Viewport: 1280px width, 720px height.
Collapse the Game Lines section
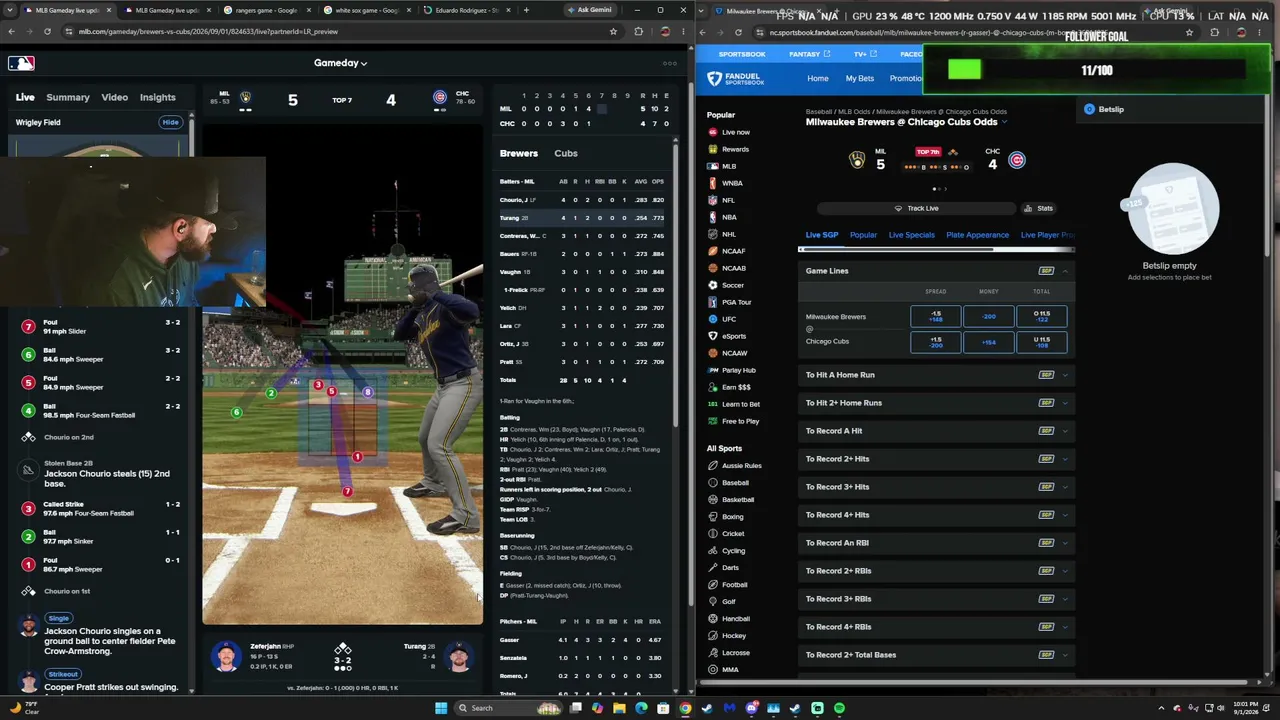[1065, 271]
